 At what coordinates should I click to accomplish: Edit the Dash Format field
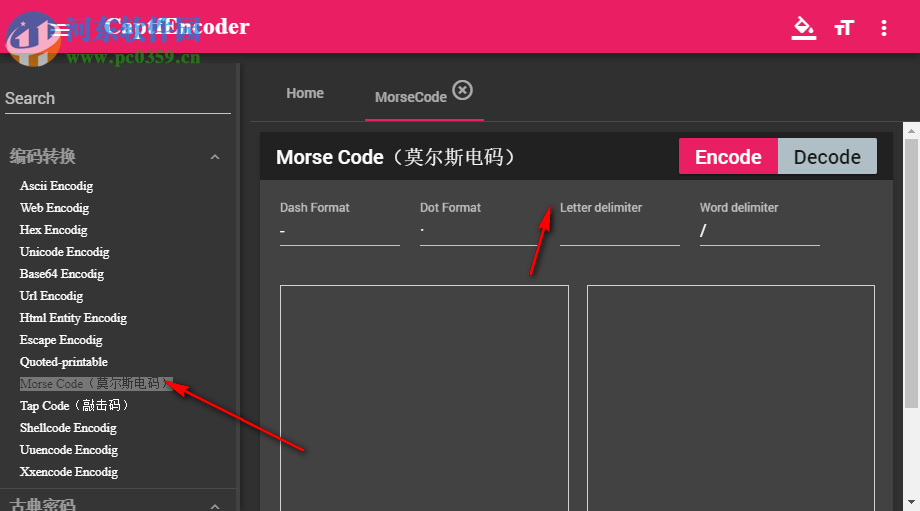(340, 231)
